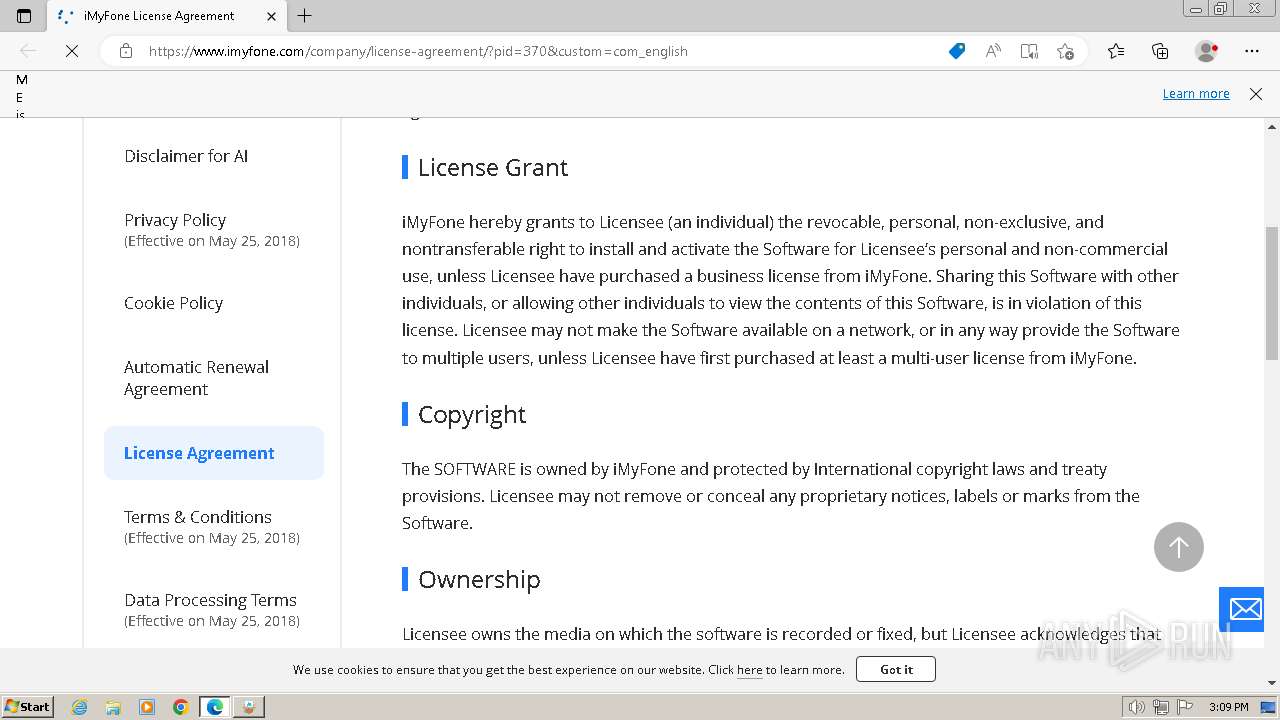
Task: Open the browser profile avatar
Action: [x=1206, y=51]
